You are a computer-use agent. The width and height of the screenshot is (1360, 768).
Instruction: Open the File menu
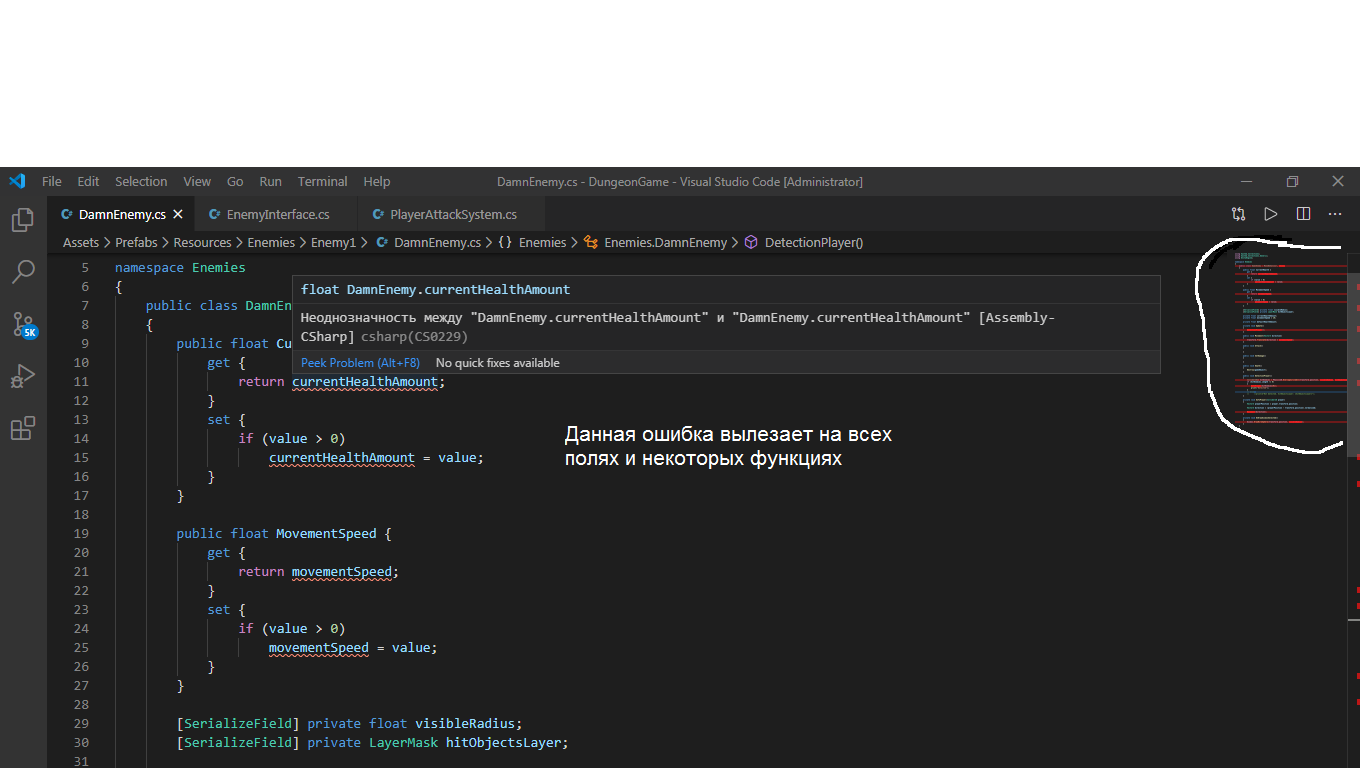click(x=52, y=181)
